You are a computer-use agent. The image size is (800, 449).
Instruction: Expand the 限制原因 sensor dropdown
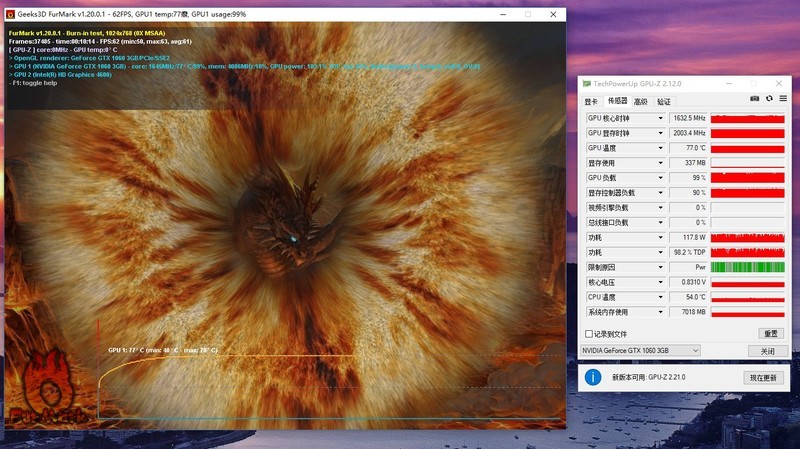click(x=660, y=268)
